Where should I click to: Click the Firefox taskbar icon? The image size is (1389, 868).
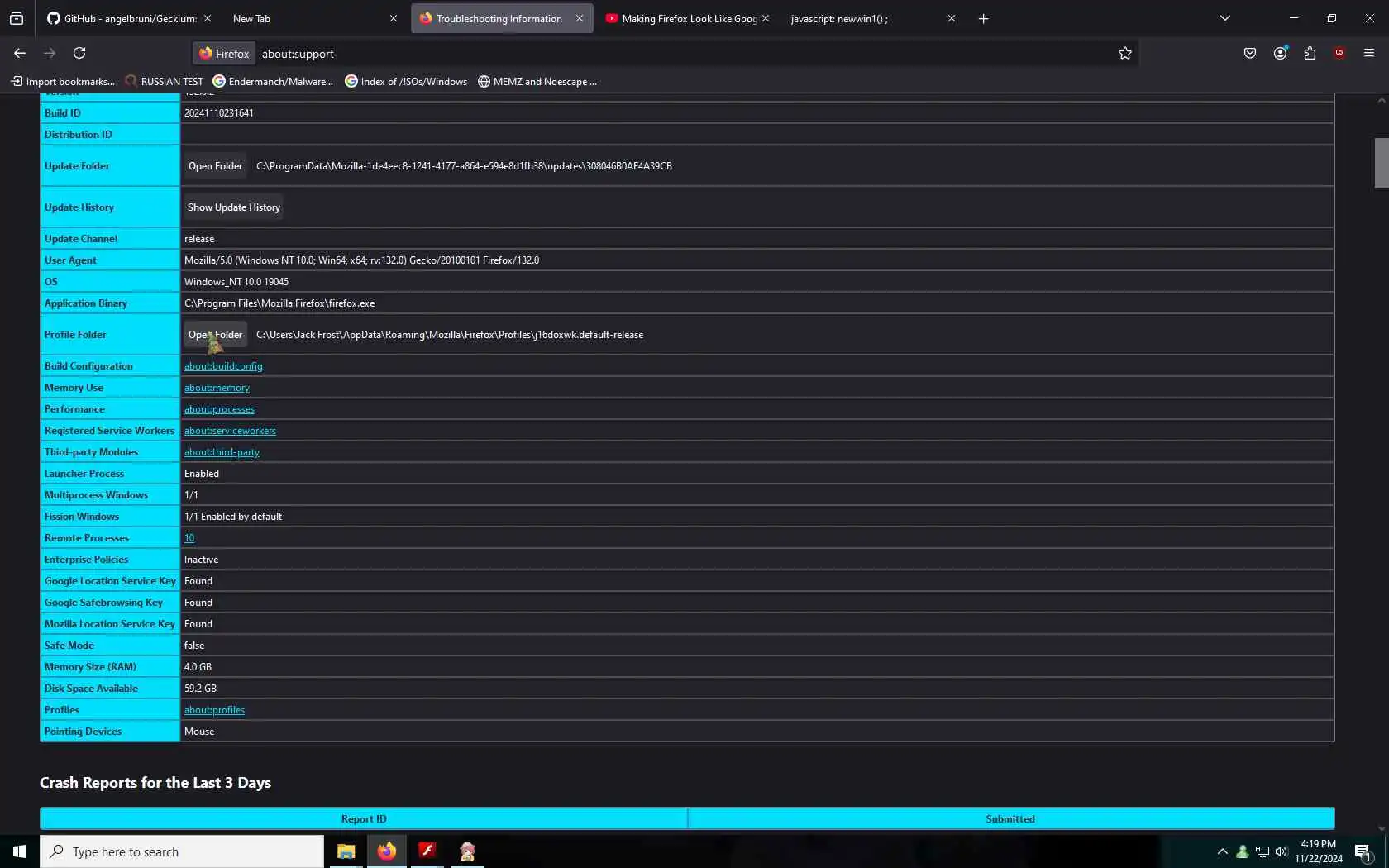pyautogui.click(x=386, y=851)
